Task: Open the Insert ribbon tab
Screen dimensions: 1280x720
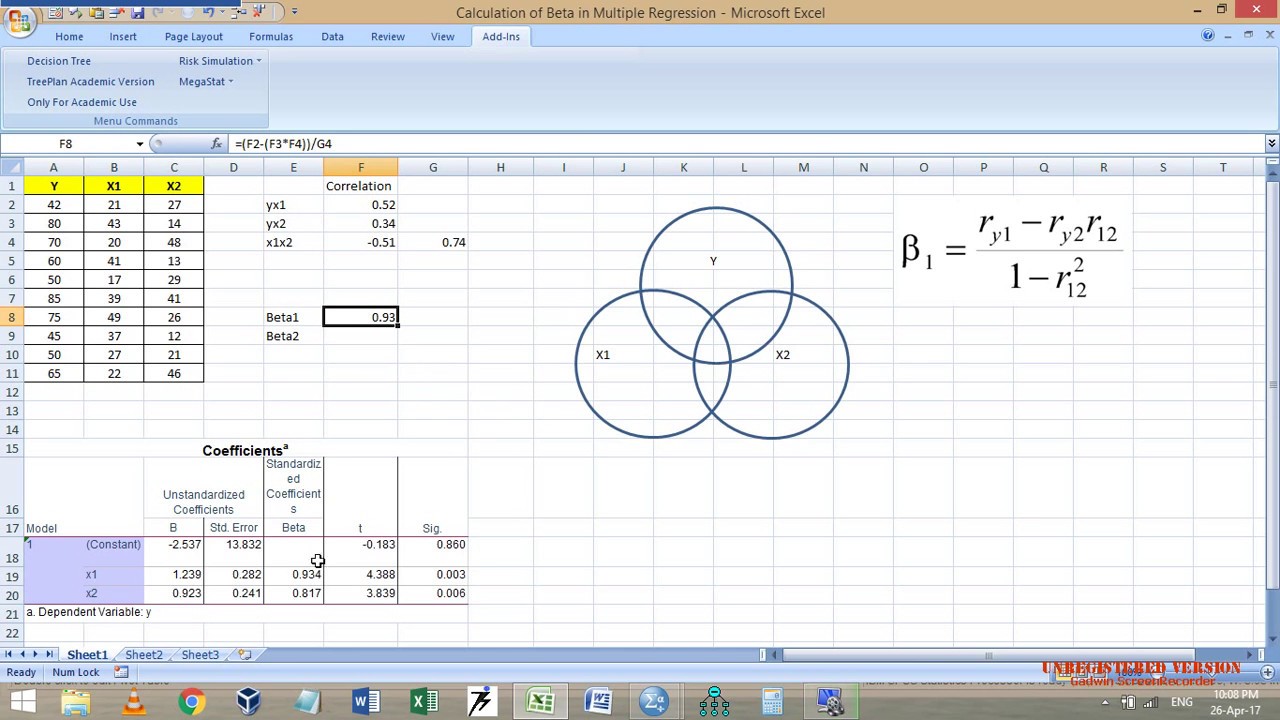Action: 123,37
